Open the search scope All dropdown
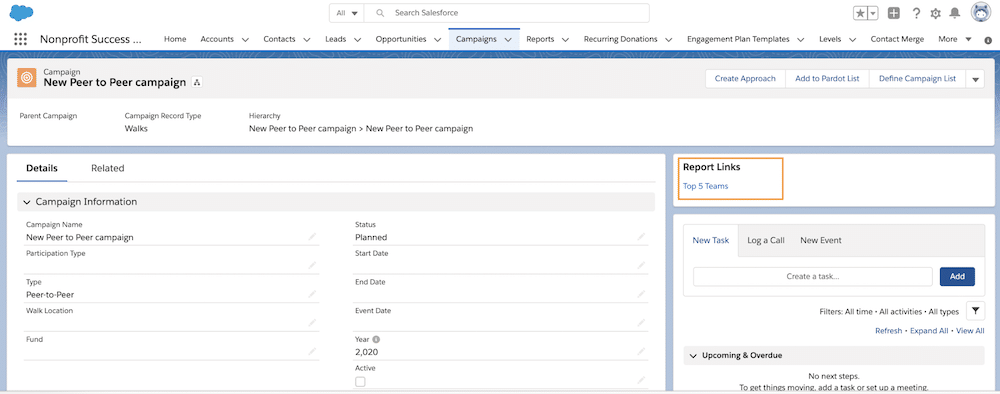 [347, 13]
